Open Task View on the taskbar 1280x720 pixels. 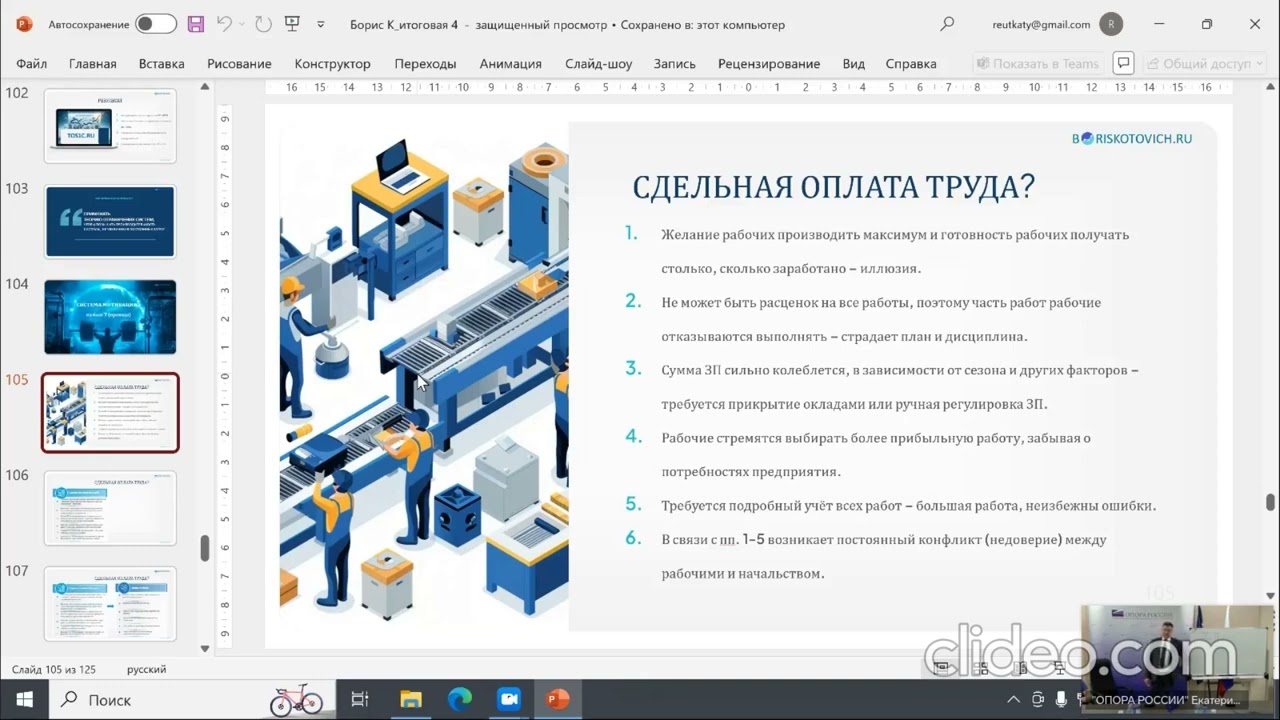pyautogui.click(x=360, y=700)
